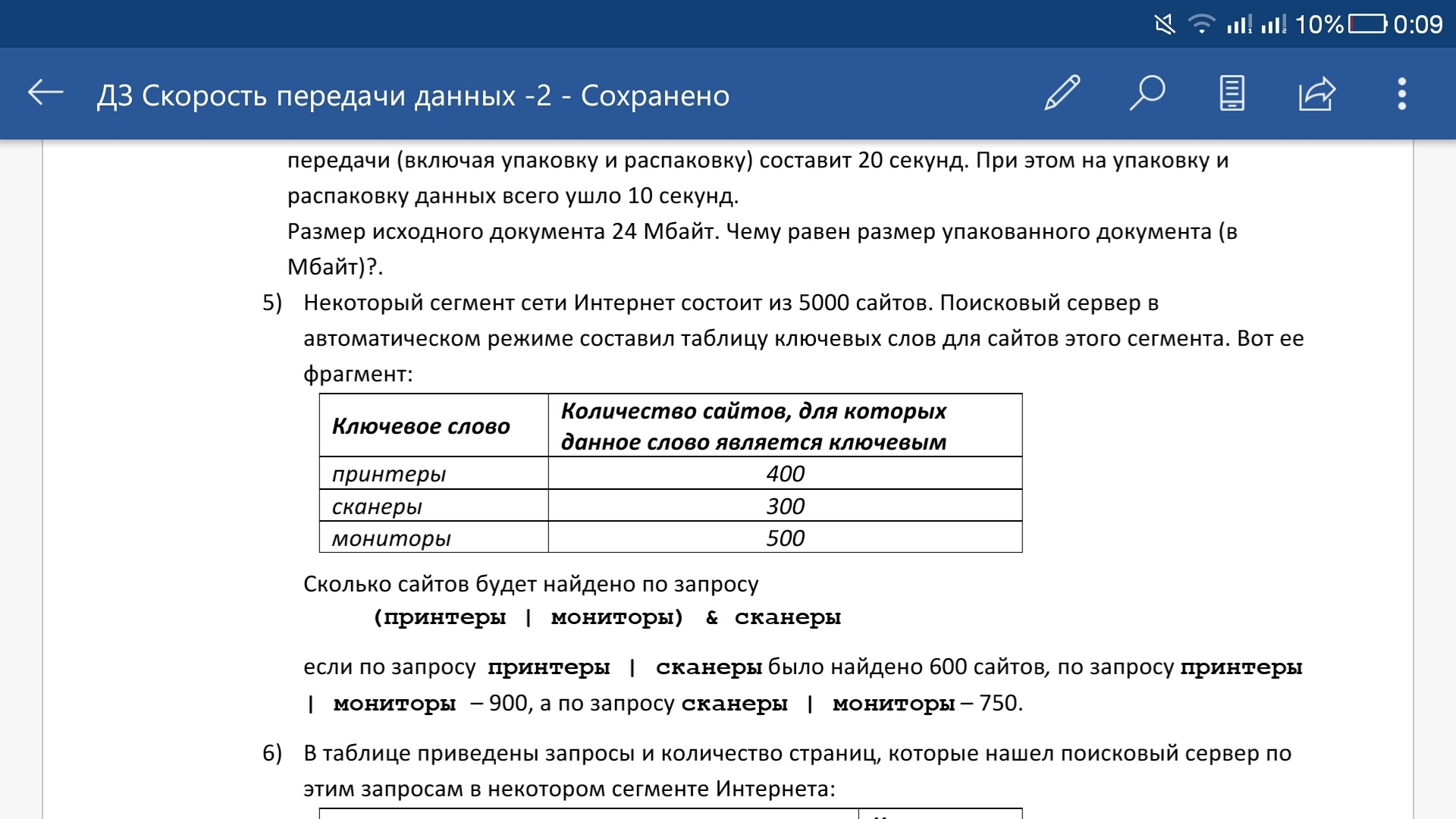Tap the cell with value 300
Viewport: 1456px width, 819px height.
785,506
